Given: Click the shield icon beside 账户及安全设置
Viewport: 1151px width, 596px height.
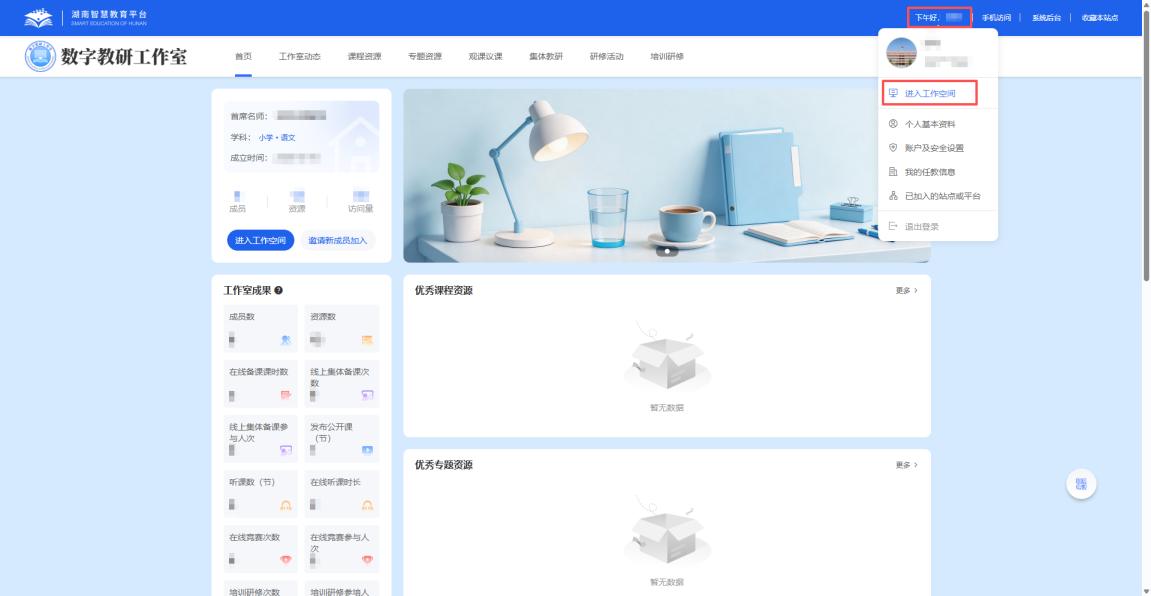Looking at the screenshot, I should click(893, 148).
